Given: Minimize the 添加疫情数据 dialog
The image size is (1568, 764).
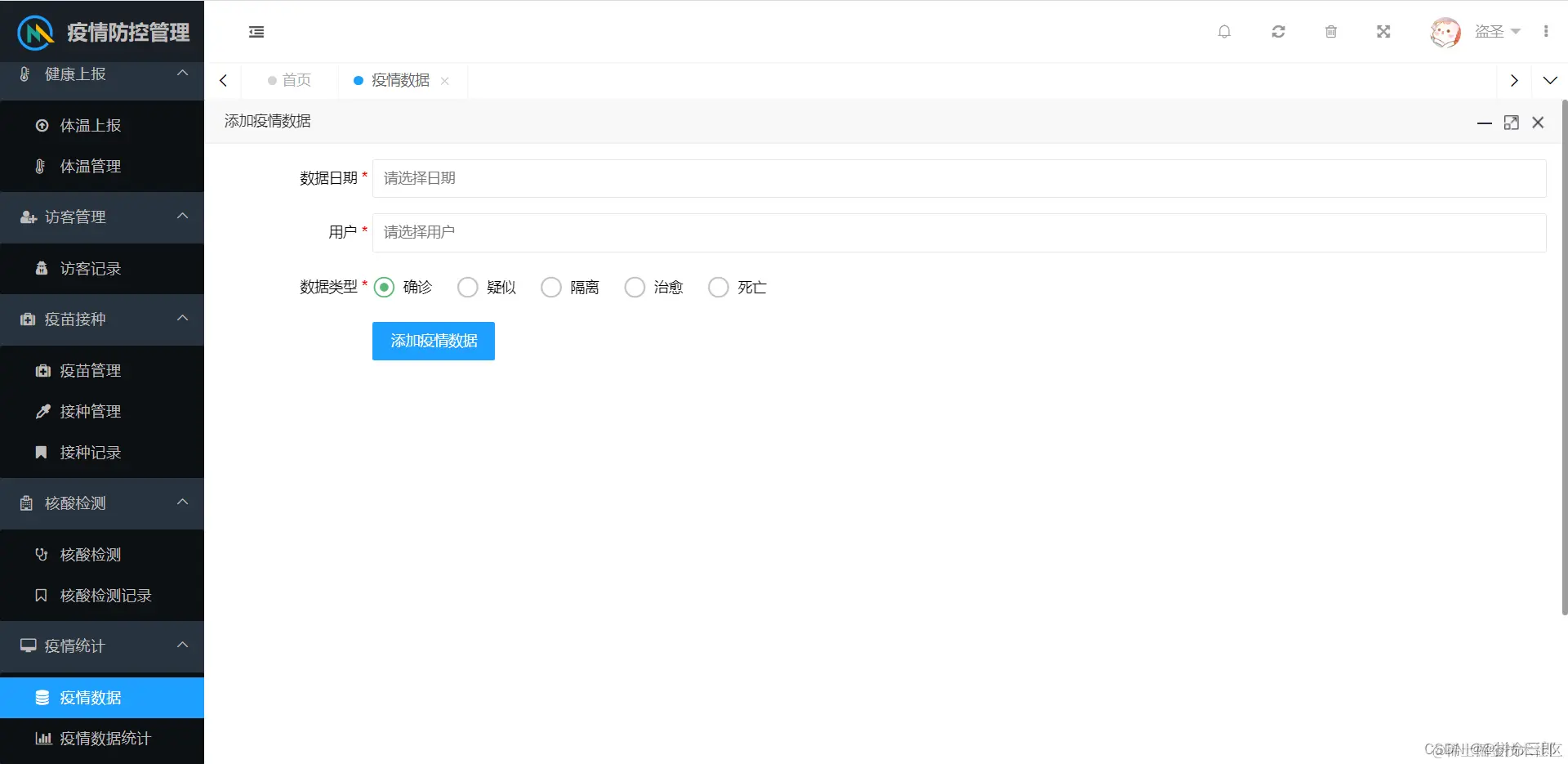Looking at the screenshot, I should tap(1485, 123).
